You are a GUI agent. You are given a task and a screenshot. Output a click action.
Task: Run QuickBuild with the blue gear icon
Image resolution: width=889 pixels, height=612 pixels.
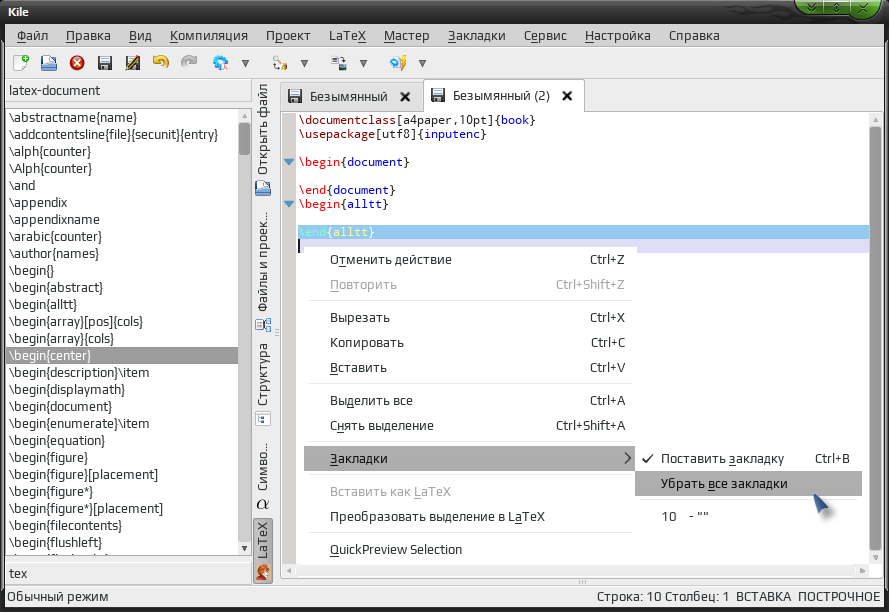click(221, 62)
